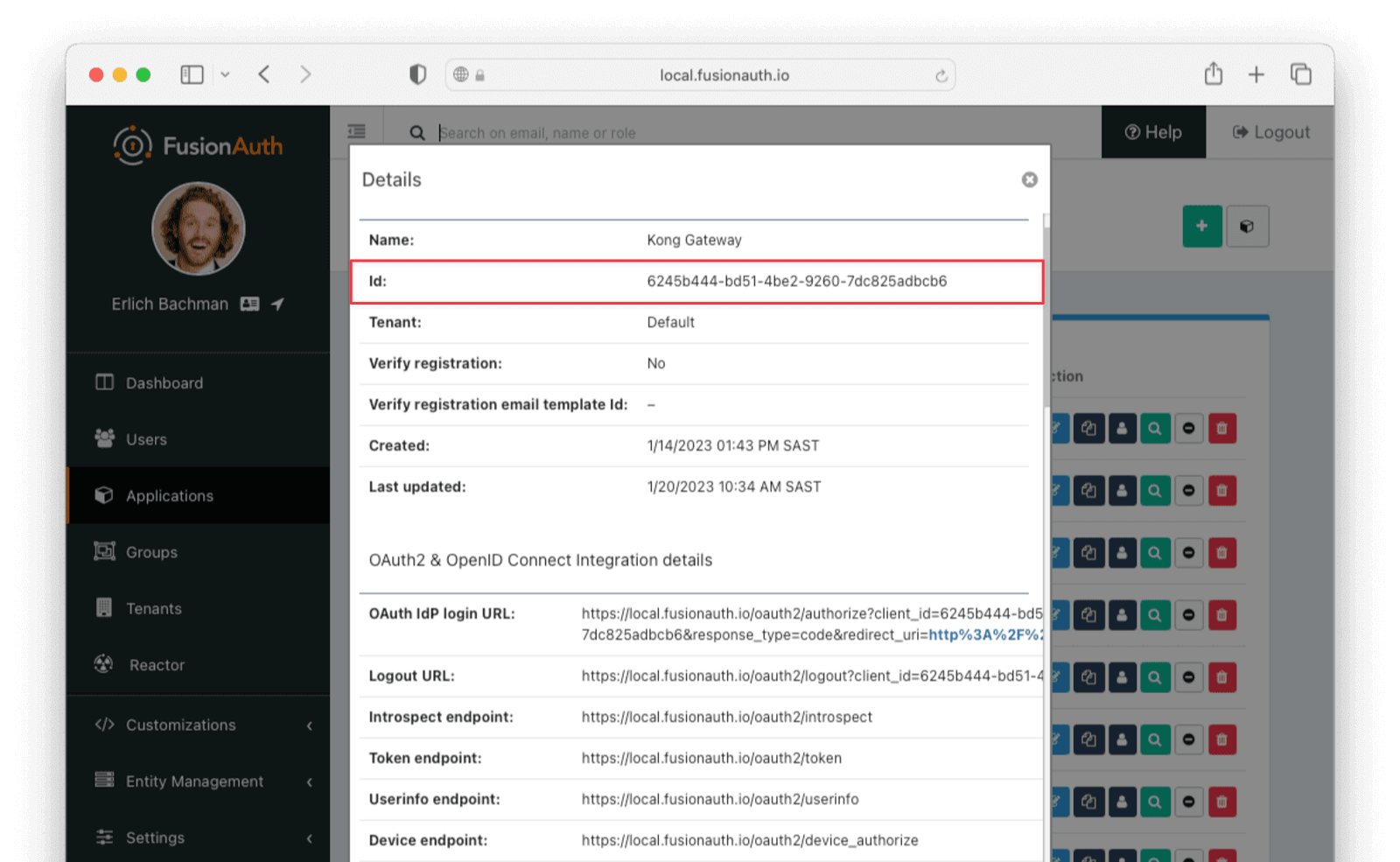The width and height of the screenshot is (1400, 862).
Task: Open the Safari sidebar dropdown chevron
Action: point(225,74)
